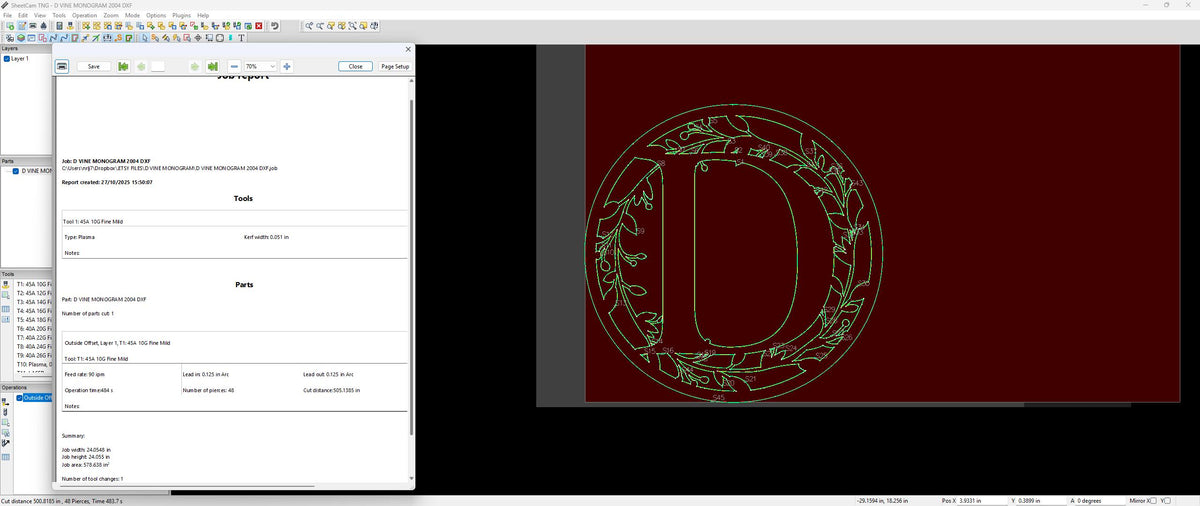Viewport: 1200px width, 506px height.
Task: Select tool 'T2: 45A 12G' in Tools list
Action: pyautogui.click(x=34, y=292)
